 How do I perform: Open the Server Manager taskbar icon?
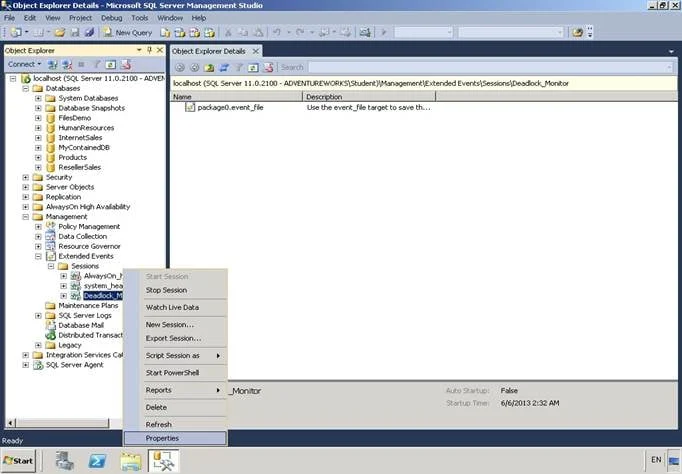65,461
